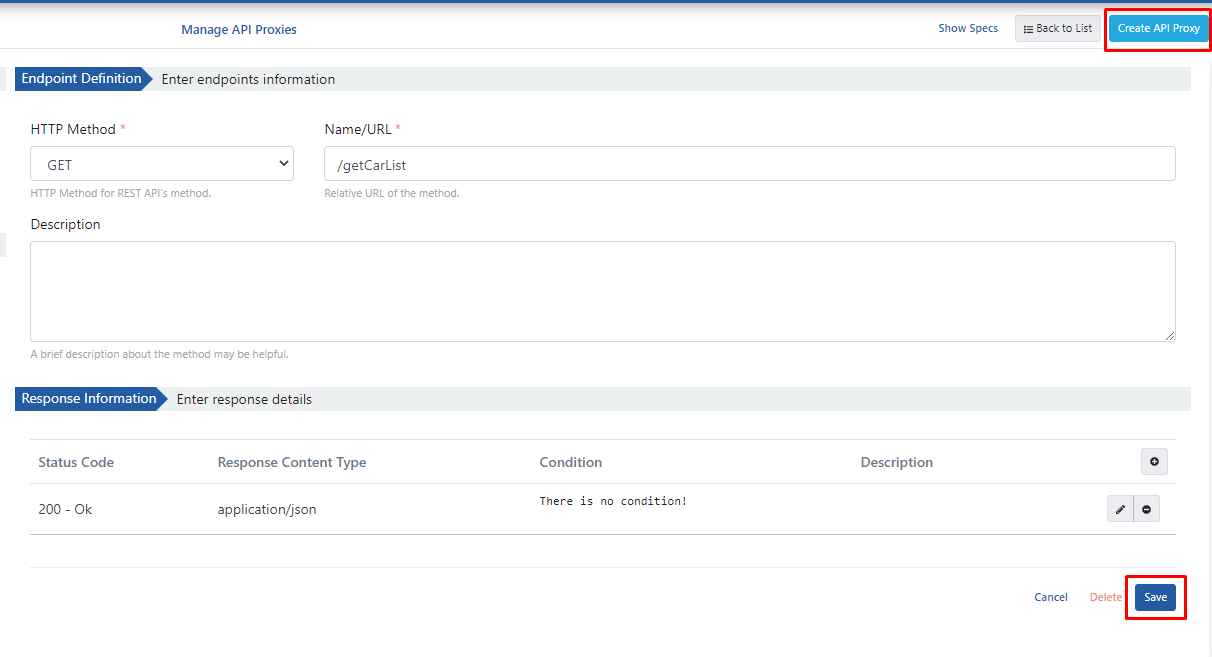This screenshot has width=1212, height=657.
Task: Click the Status Code column header
Action: (76, 462)
